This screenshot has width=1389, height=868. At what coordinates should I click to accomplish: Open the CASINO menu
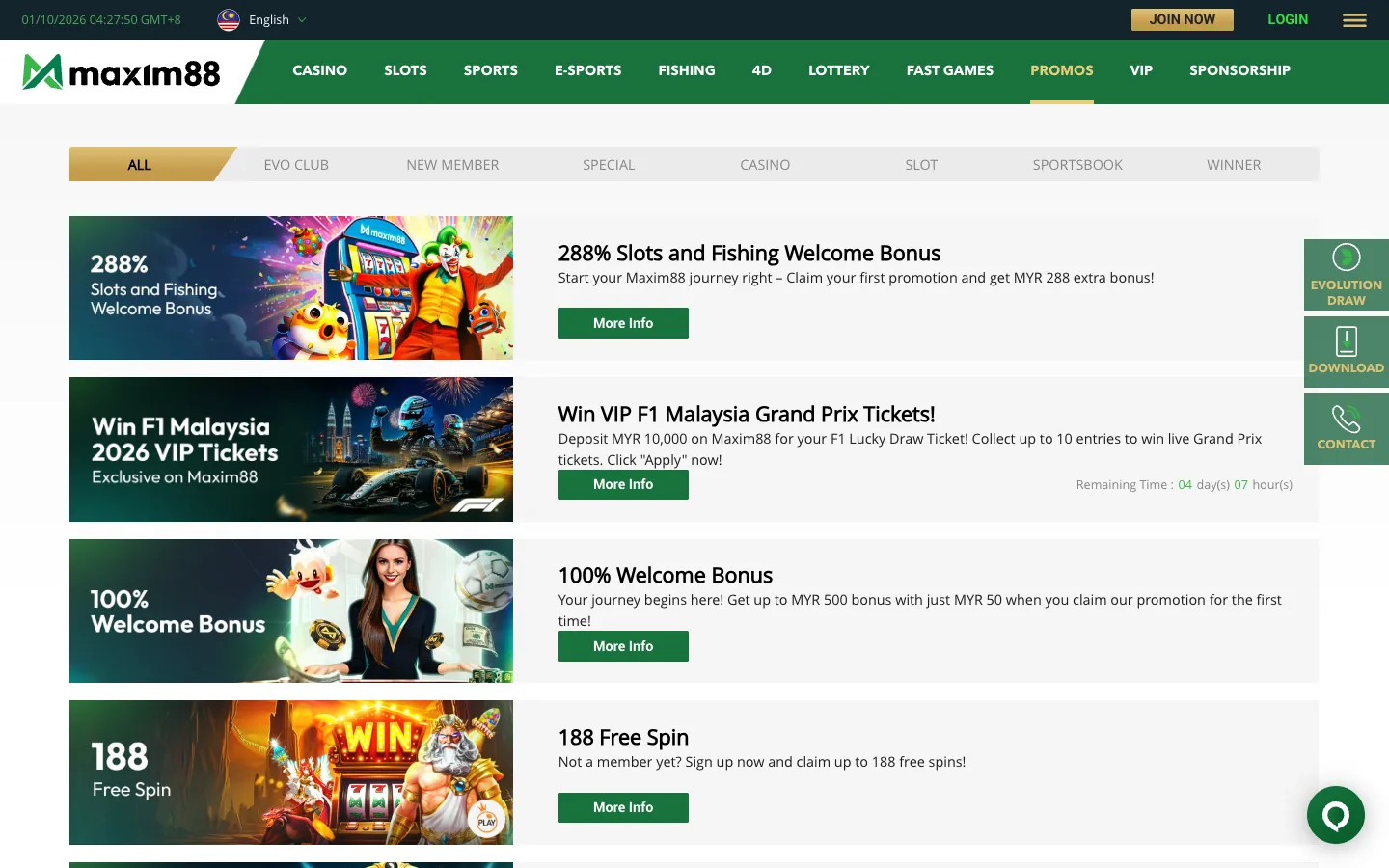click(320, 70)
